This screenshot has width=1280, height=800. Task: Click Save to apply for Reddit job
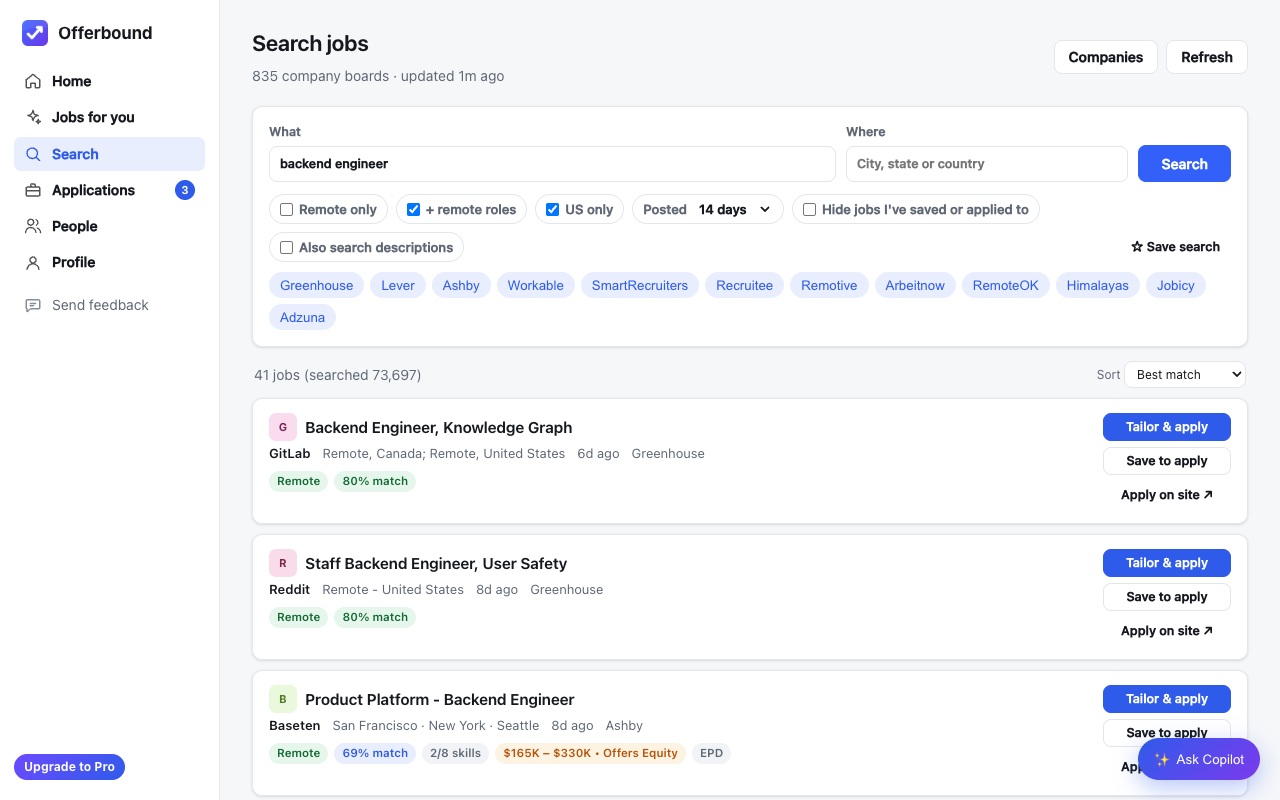point(1167,597)
